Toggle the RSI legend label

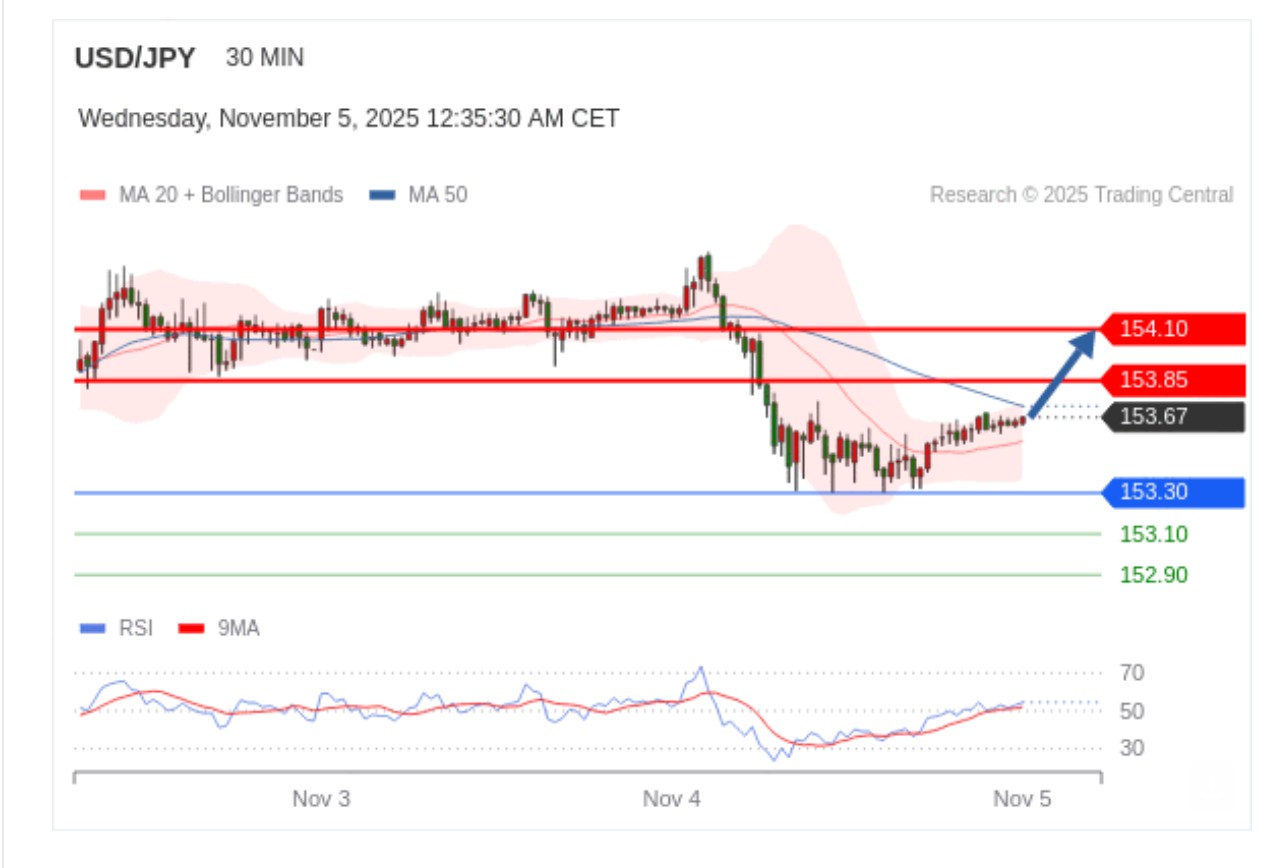[x=136, y=629]
